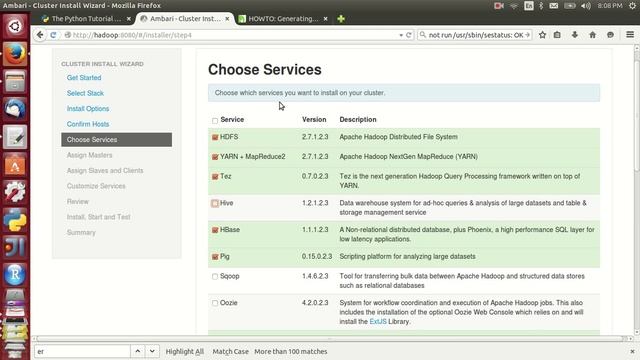Uncheck the Pig service checkbox
The image size is (640, 360).
tap(215, 257)
